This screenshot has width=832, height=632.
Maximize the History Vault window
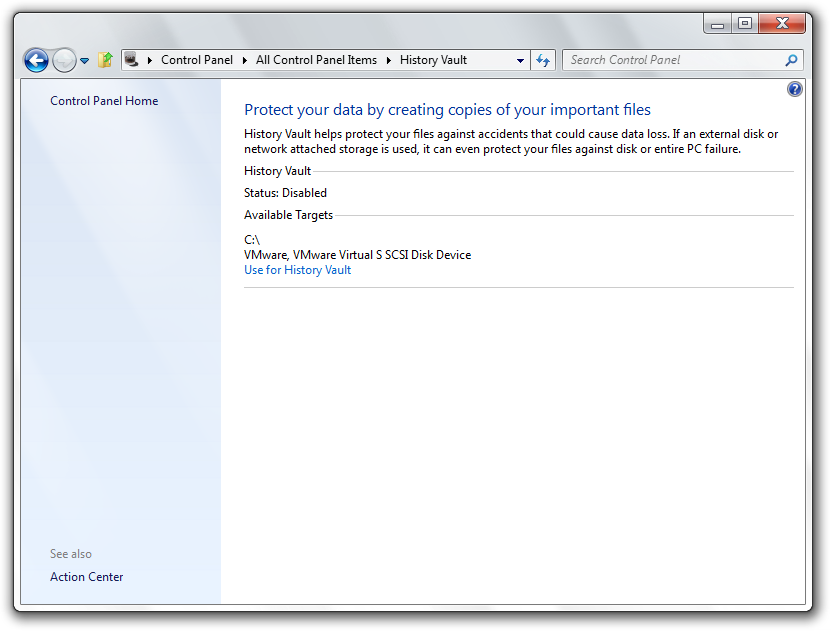744,24
